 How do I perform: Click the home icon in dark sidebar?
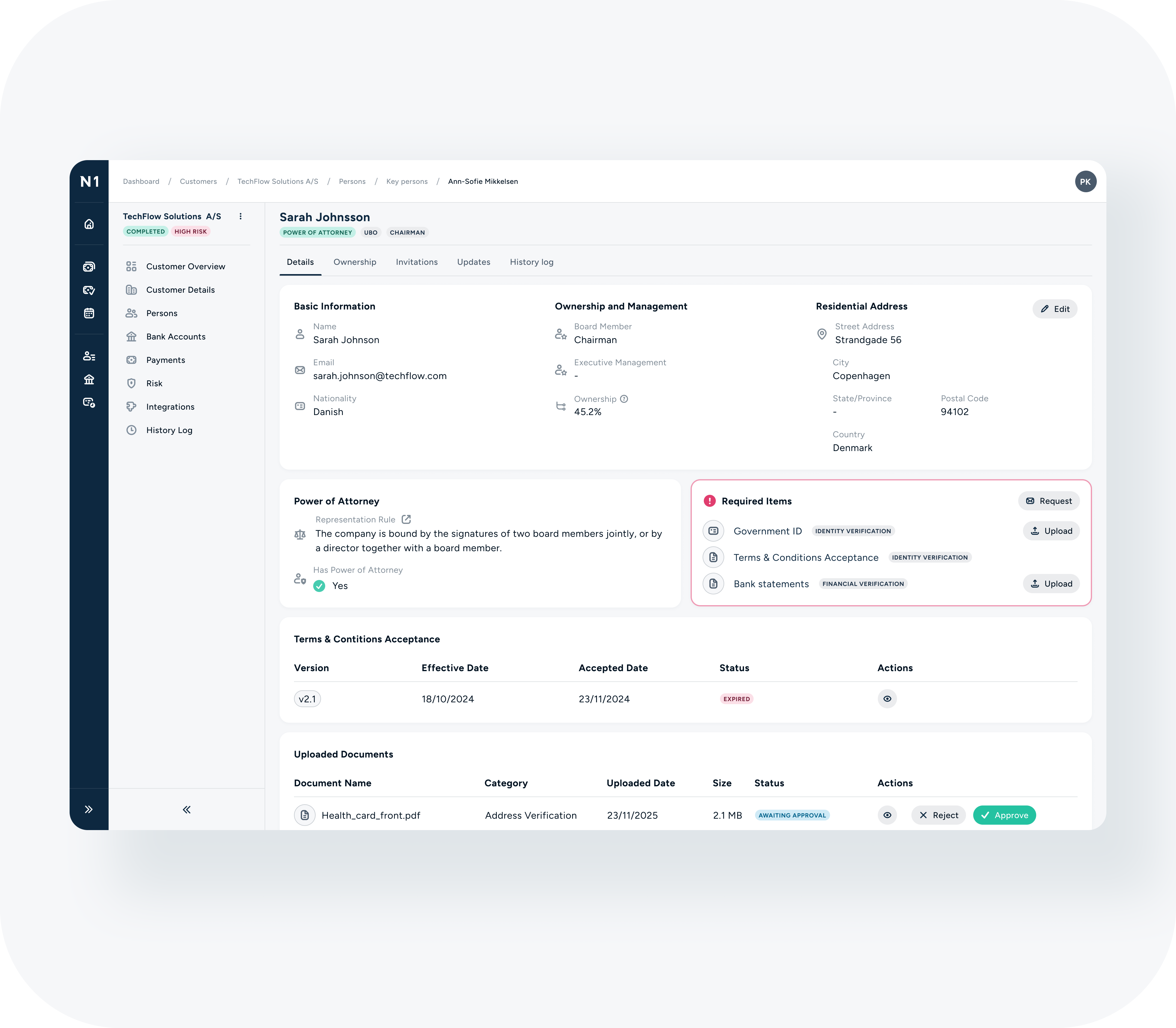(x=89, y=224)
